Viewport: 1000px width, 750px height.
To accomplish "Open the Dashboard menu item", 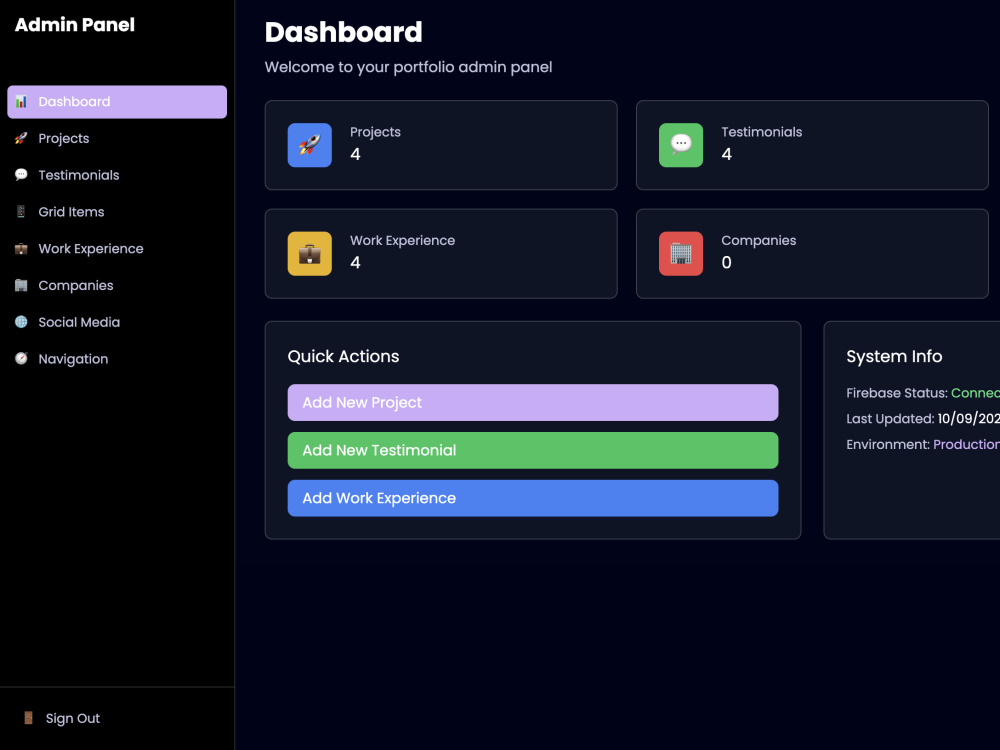I will click(x=117, y=102).
